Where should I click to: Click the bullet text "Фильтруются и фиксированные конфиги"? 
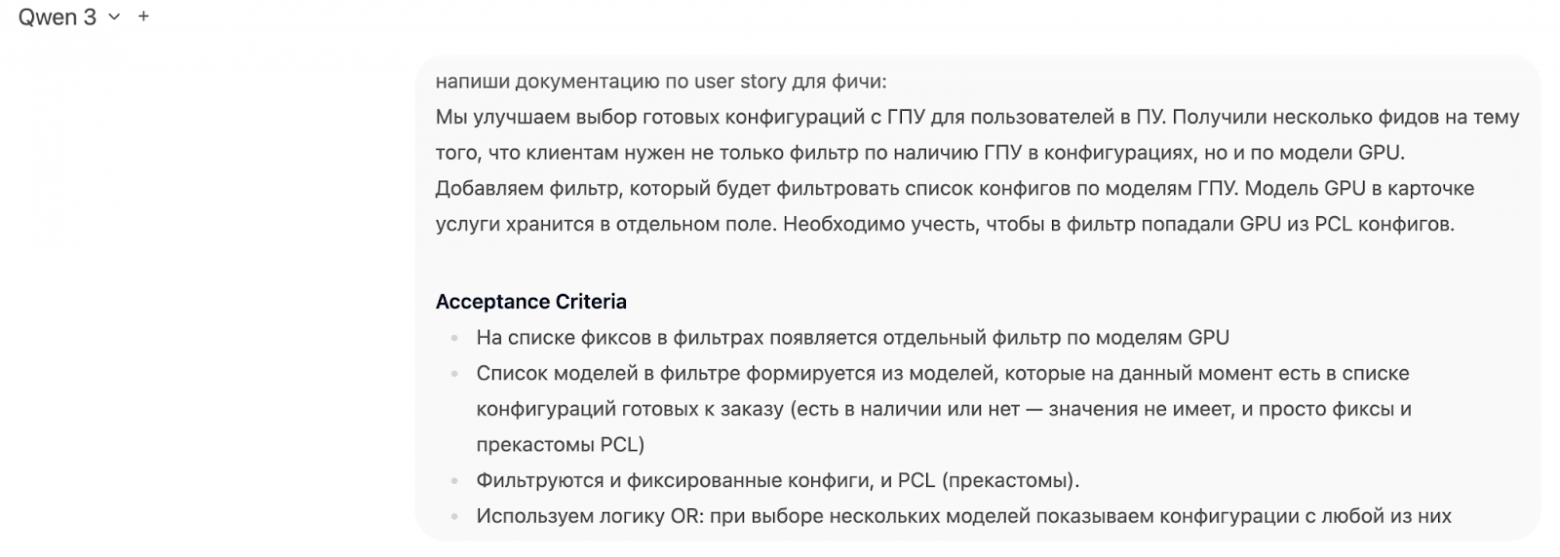[777, 480]
